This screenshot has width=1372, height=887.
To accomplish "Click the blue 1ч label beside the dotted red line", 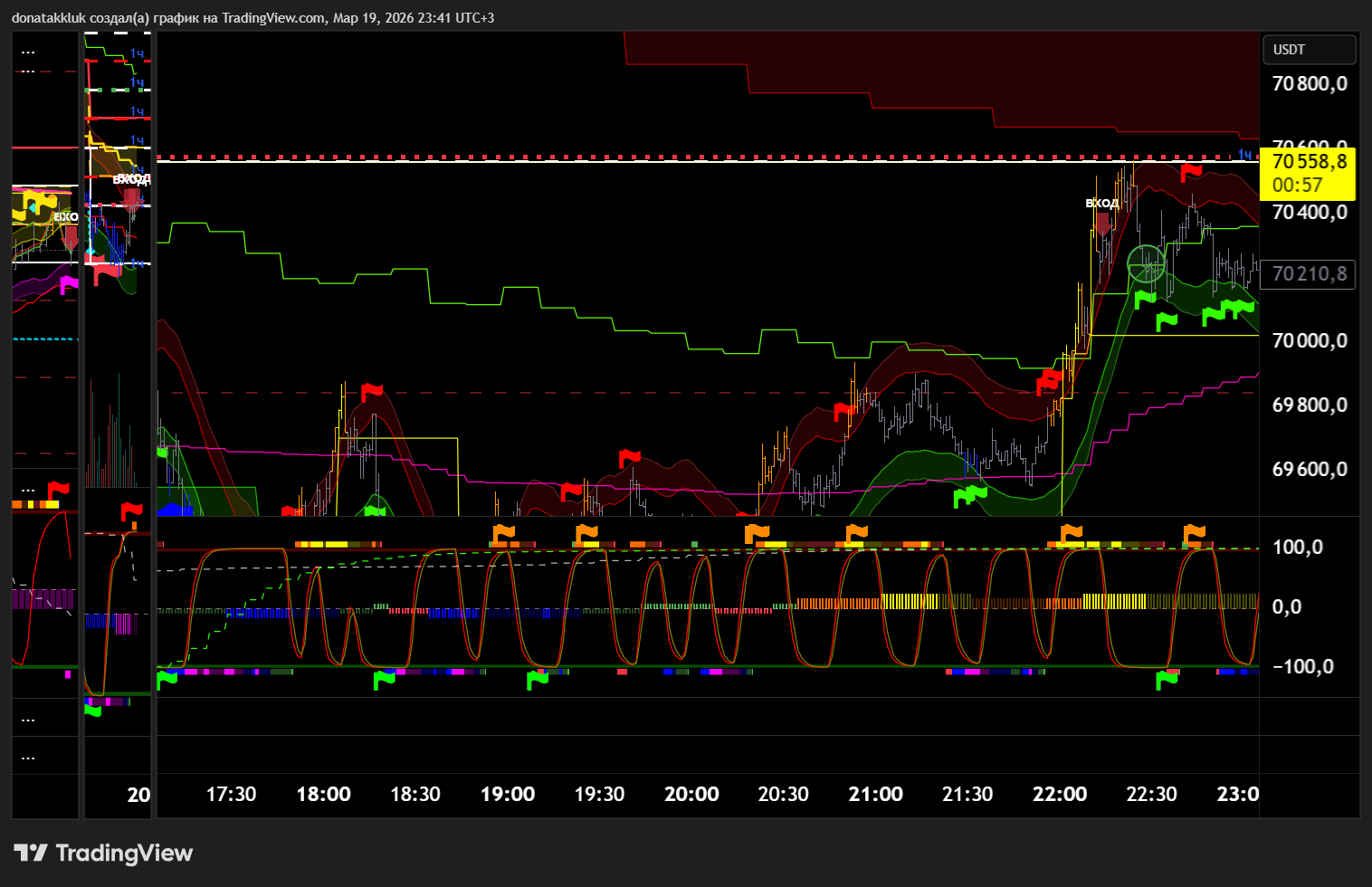I will [1245, 155].
